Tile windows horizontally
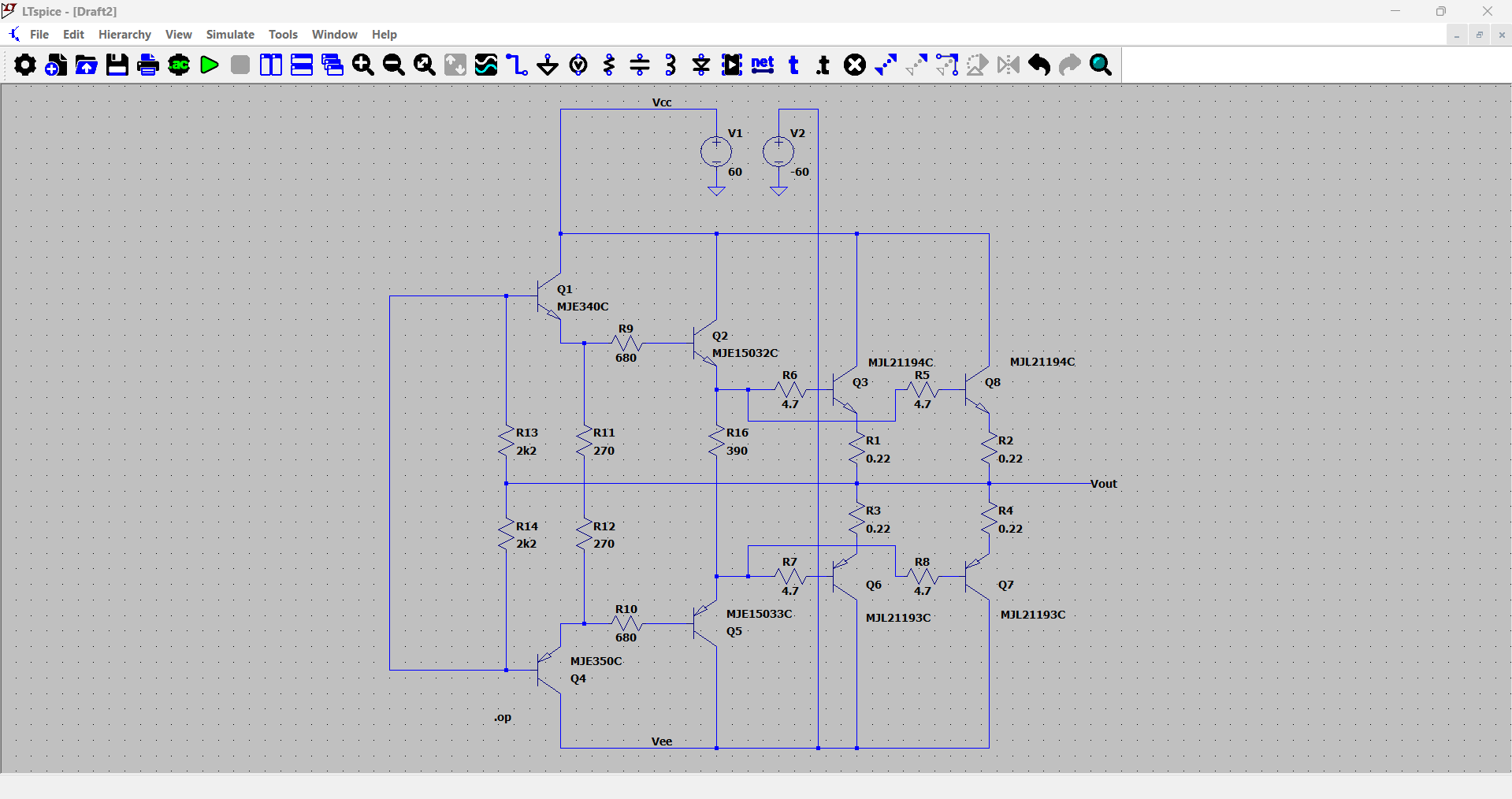This screenshot has height=799, width=1512. pyautogui.click(x=302, y=65)
